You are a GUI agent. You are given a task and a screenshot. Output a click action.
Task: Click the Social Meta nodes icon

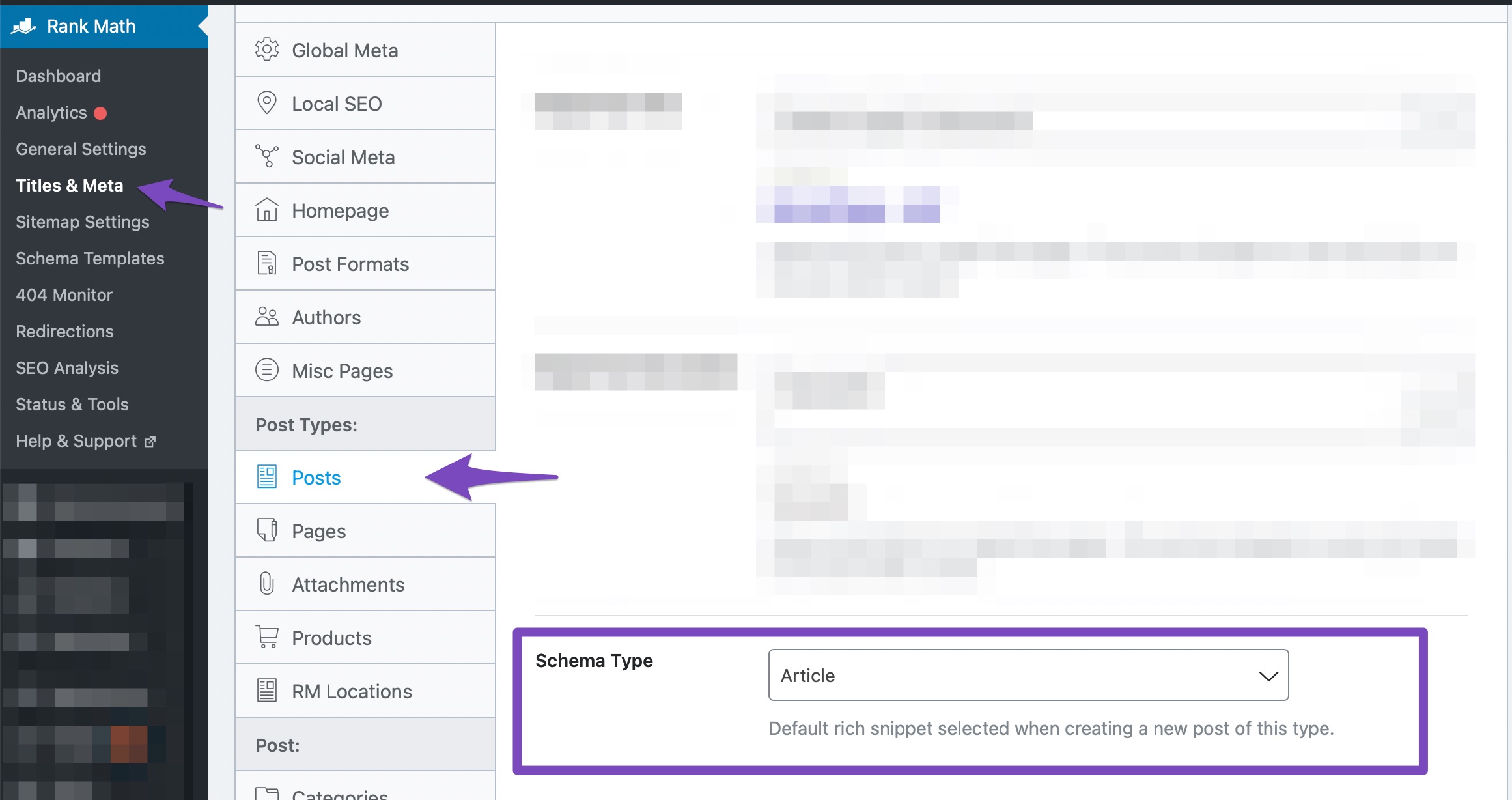[x=266, y=156]
